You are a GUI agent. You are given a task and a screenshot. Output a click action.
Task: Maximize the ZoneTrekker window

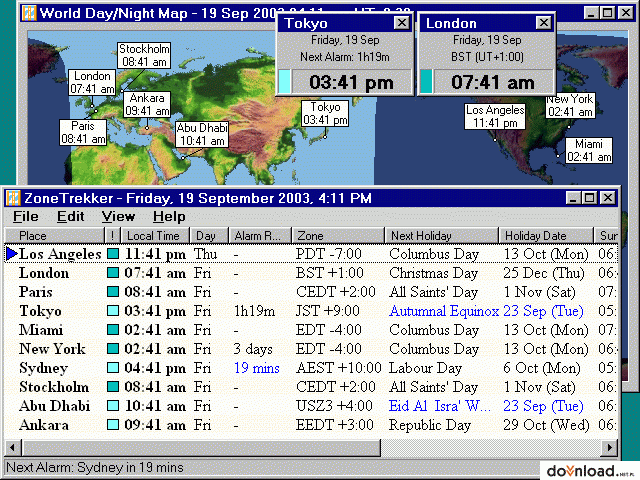tap(590, 198)
